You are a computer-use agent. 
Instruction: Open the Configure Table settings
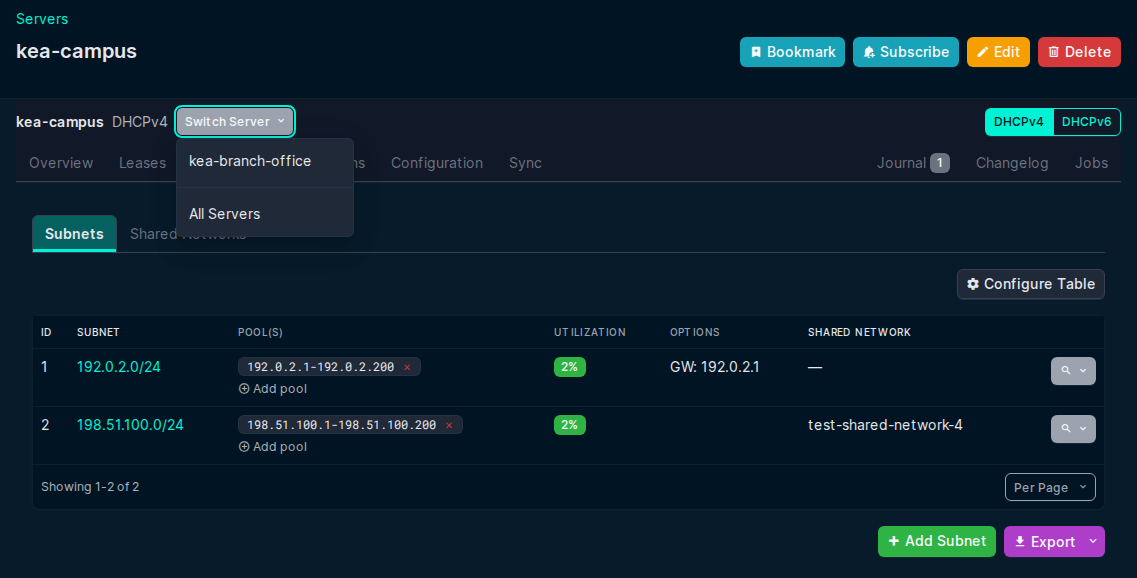1030,284
